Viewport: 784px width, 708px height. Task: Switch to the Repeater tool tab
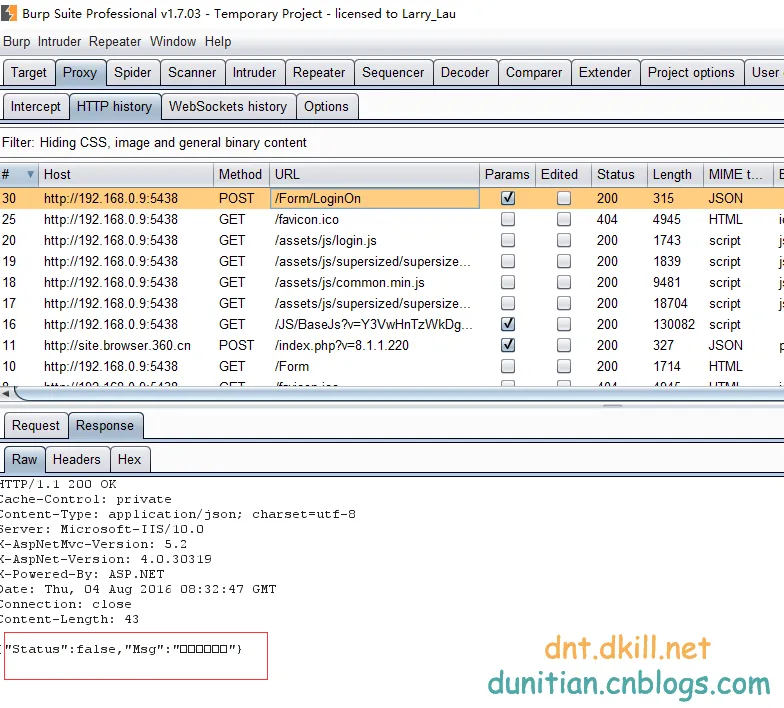pyautogui.click(x=318, y=72)
